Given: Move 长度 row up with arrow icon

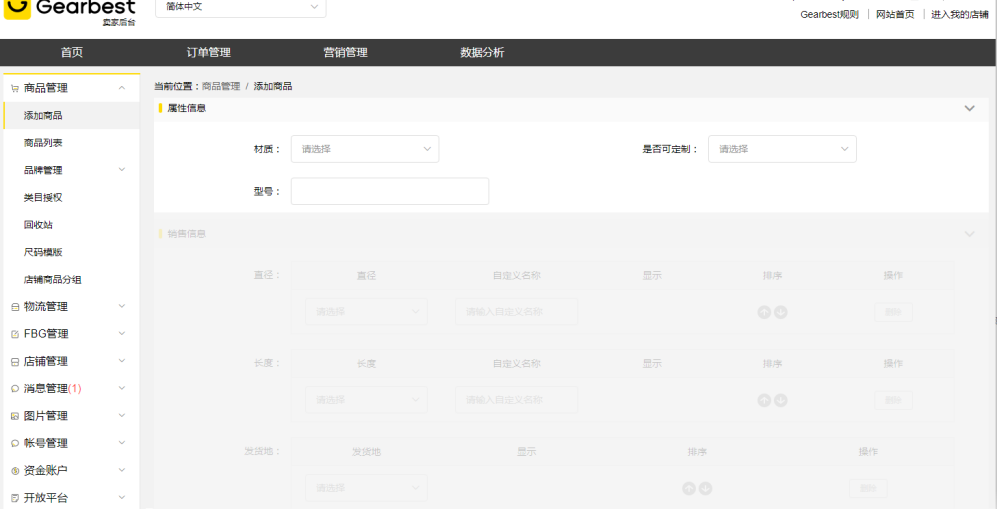Looking at the screenshot, I should click(764, 400).
